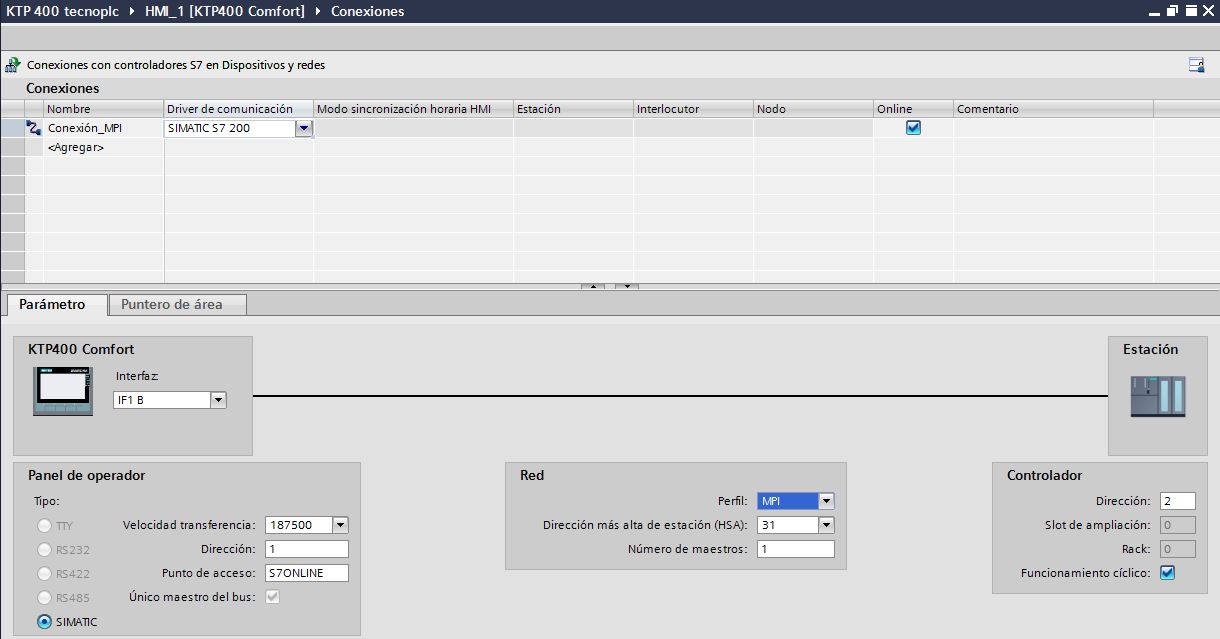Click the up arrow on the pane divider
Image resolution: width=1220 pixels, height=639 pixels.
coord(593,285)
